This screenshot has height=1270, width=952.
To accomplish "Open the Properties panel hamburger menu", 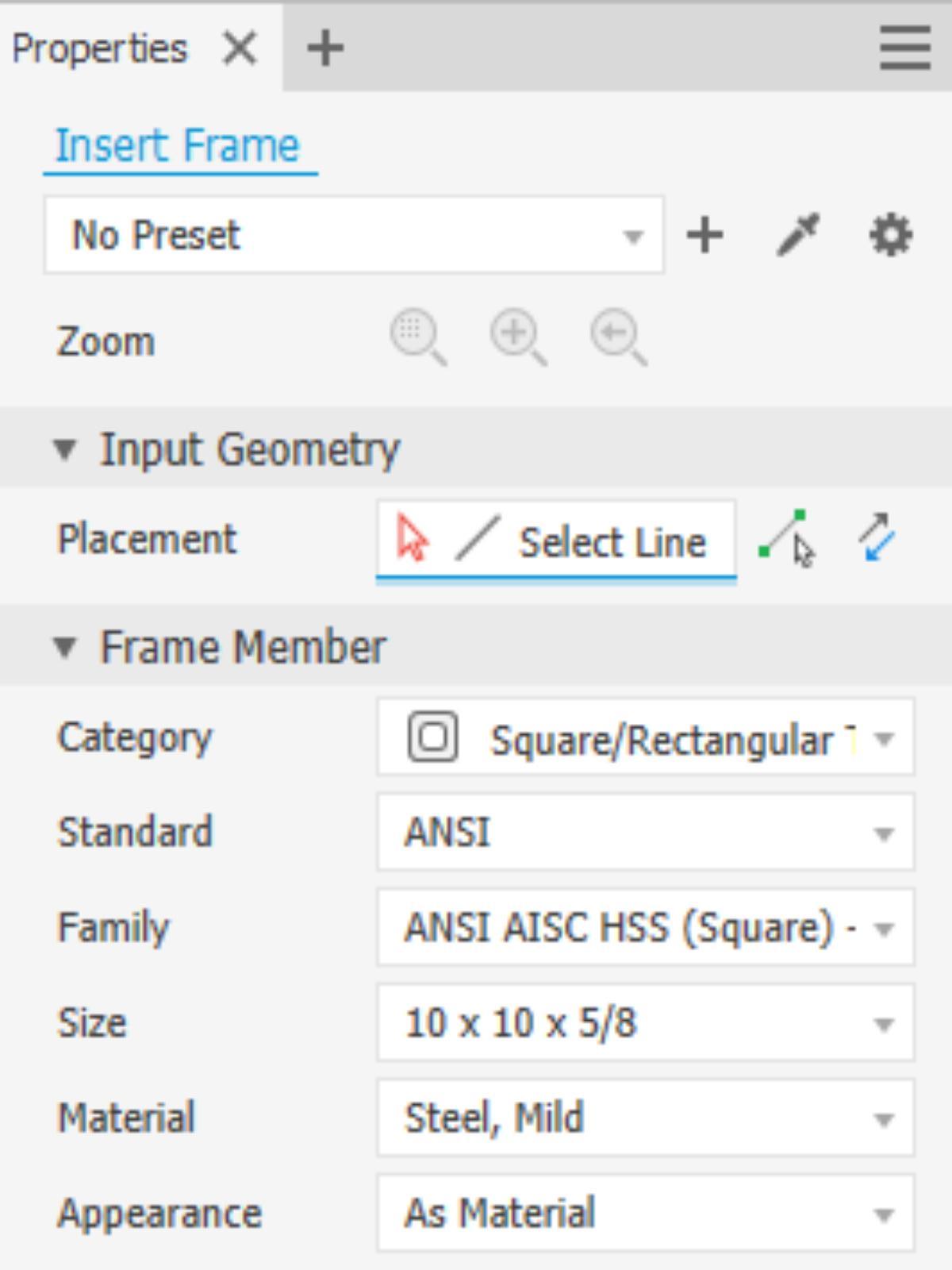I will click(905, 48).
